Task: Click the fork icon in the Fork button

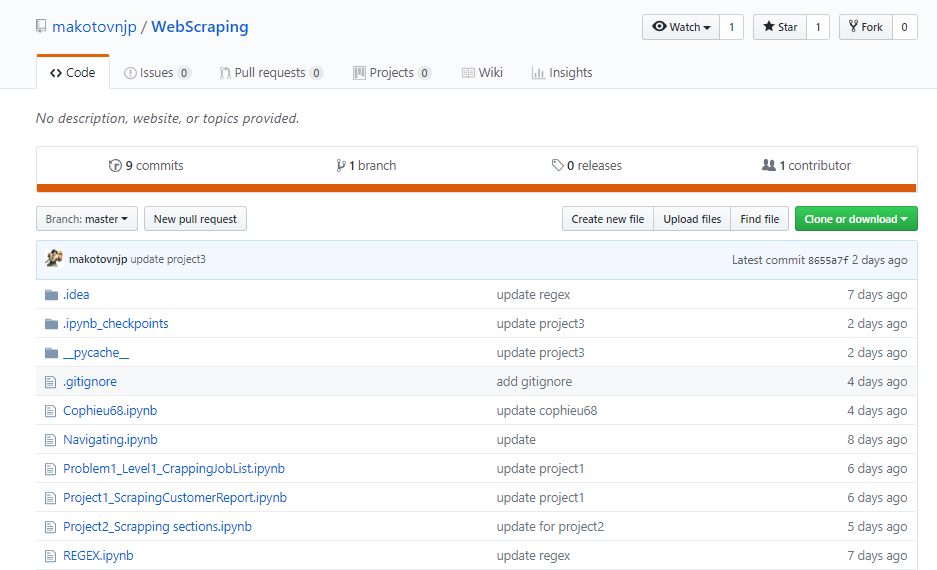Action: point(853,26)
